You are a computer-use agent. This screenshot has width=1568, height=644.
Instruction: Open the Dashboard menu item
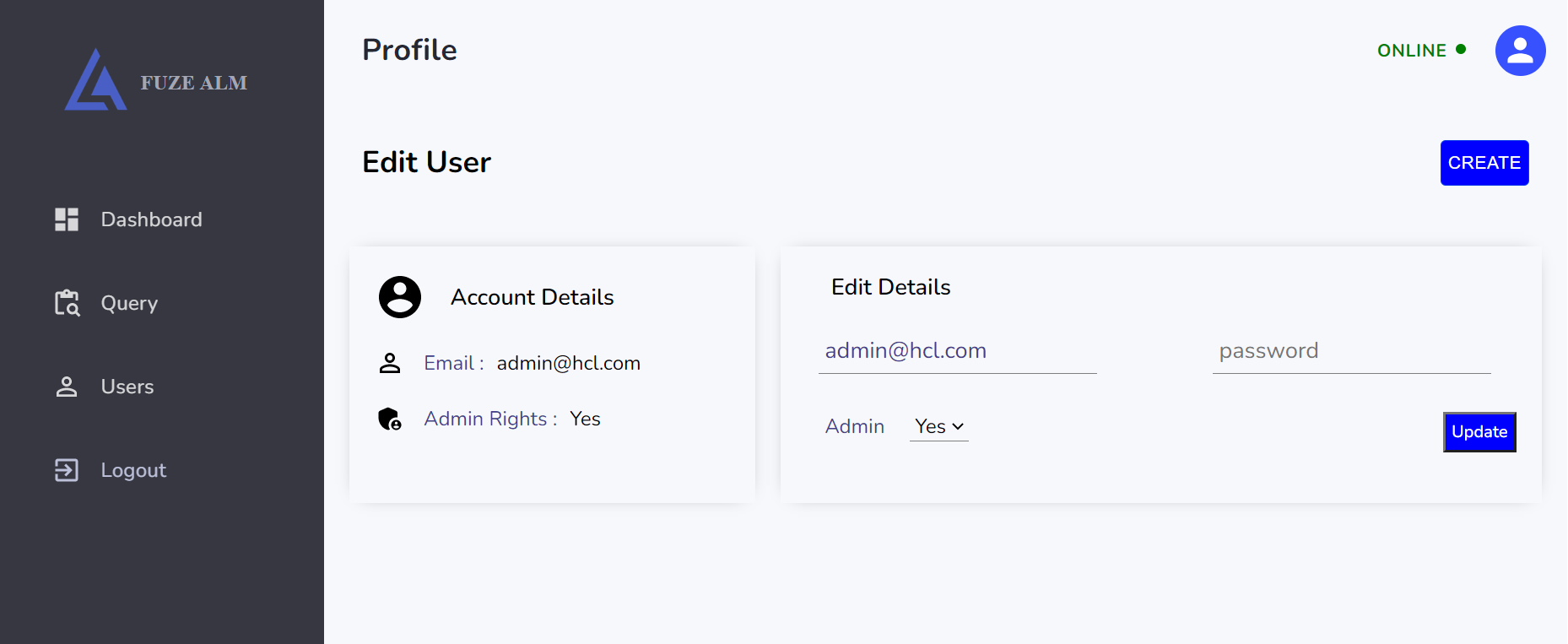[x=151, y=219]
